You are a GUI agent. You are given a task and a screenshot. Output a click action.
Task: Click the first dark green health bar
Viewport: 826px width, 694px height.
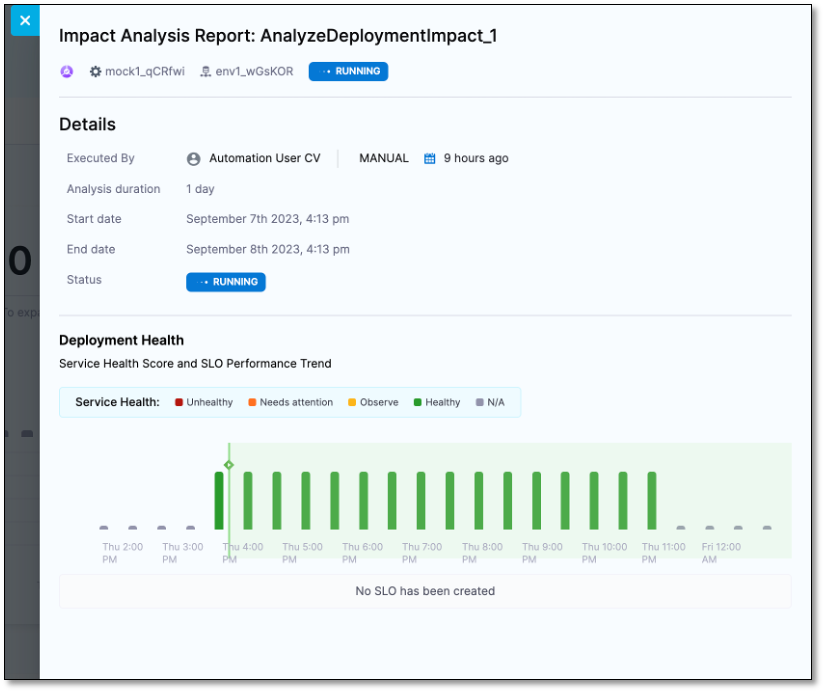click(219, 500)
